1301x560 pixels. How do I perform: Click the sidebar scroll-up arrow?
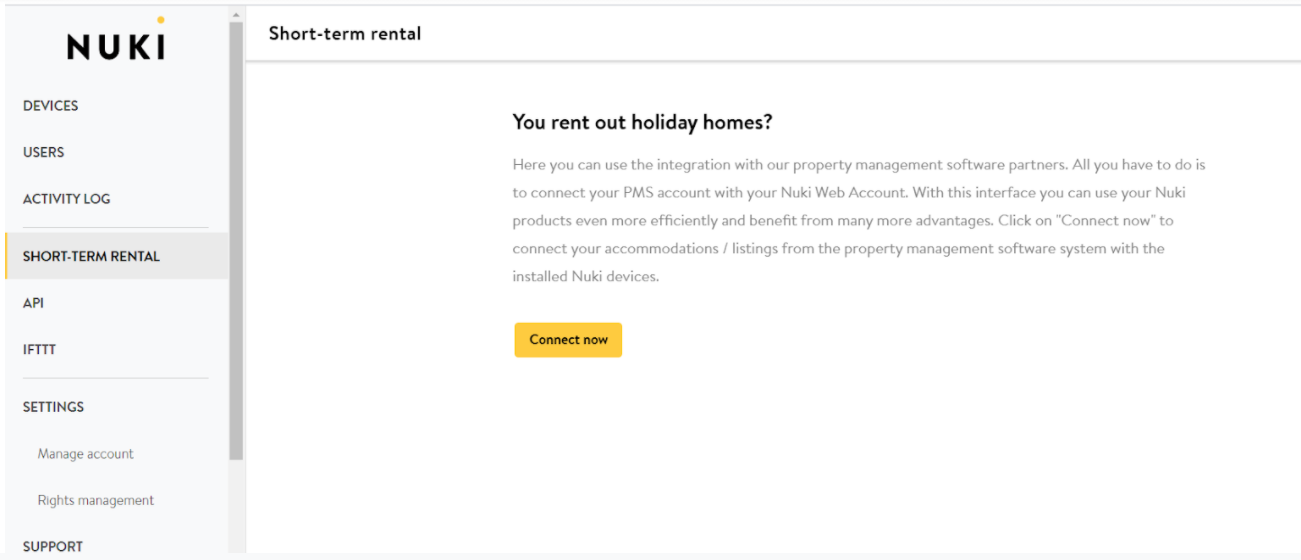(236, 15)
